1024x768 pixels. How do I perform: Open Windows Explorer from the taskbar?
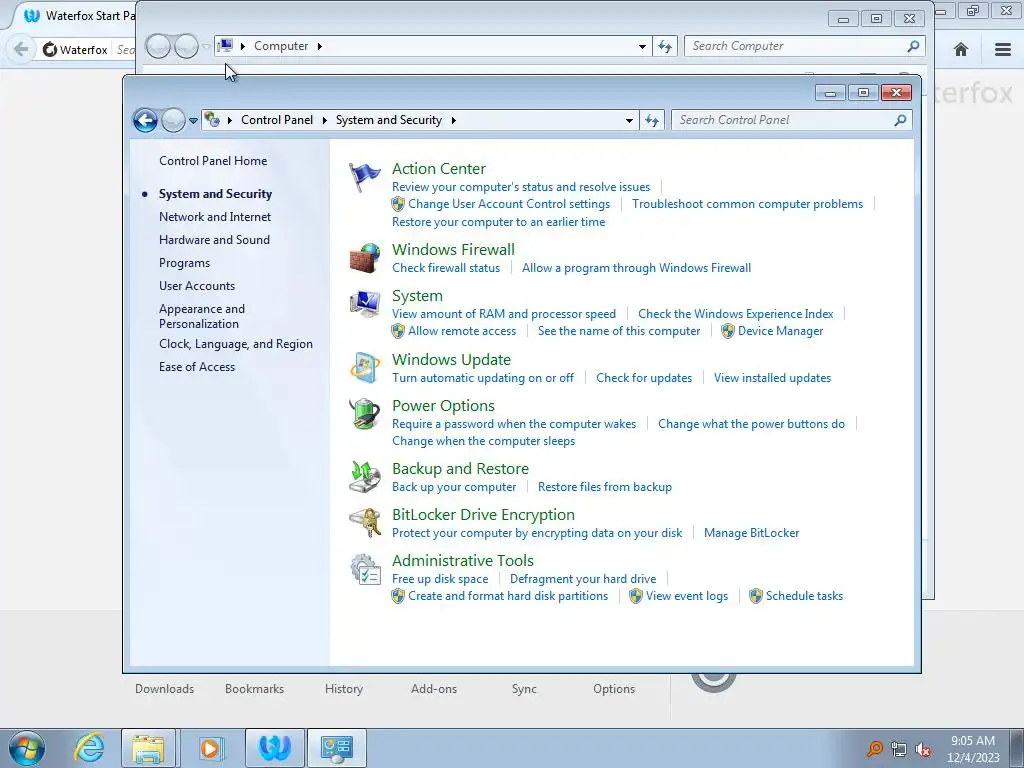pyautogui.click(x=148, y=748)
